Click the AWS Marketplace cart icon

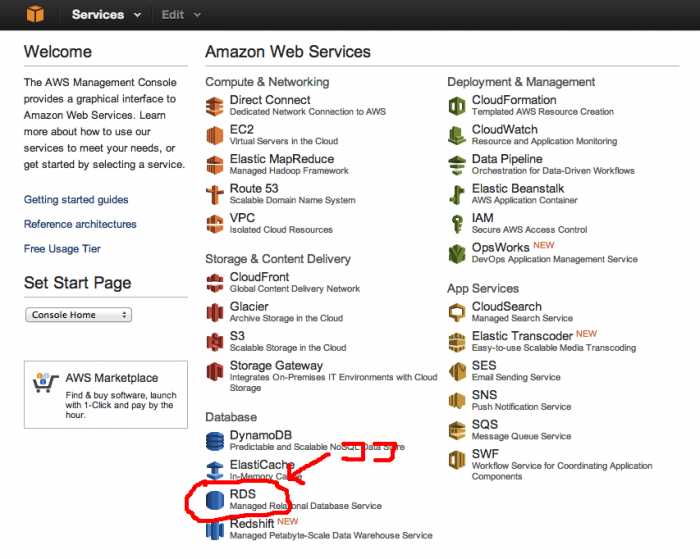tap(46, 383)
